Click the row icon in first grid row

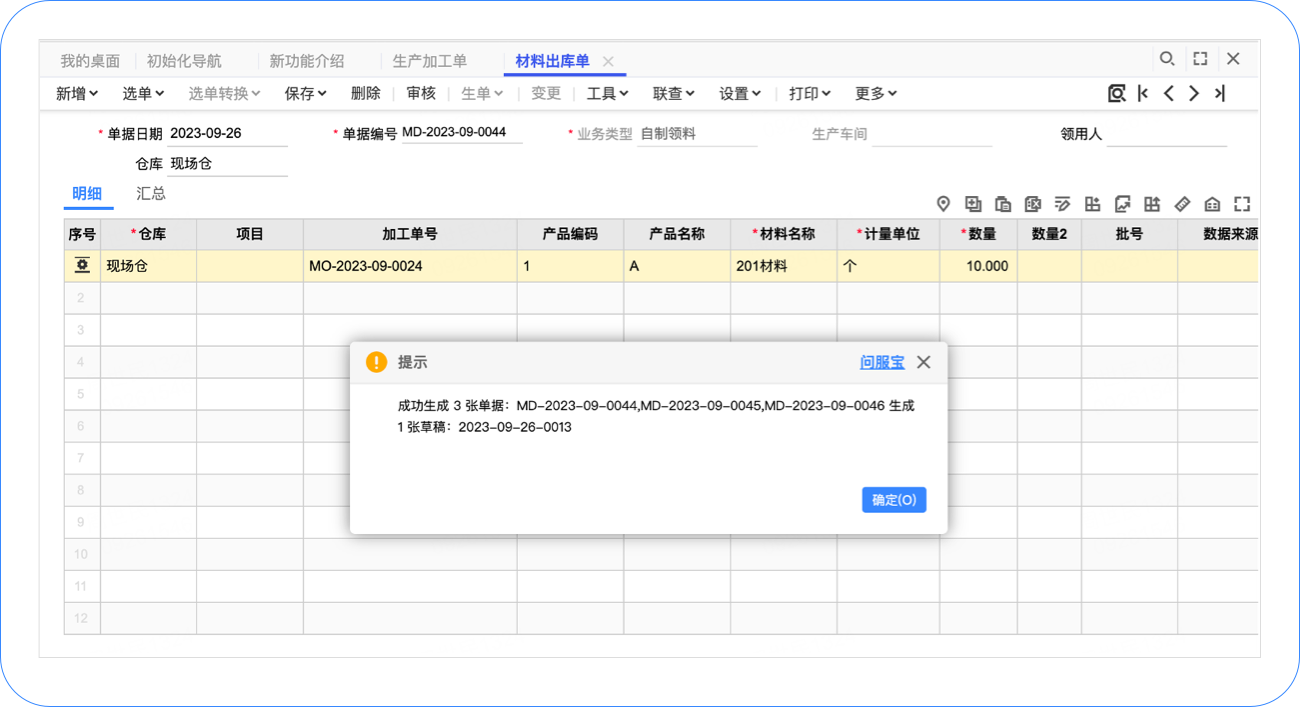point(82,266)
